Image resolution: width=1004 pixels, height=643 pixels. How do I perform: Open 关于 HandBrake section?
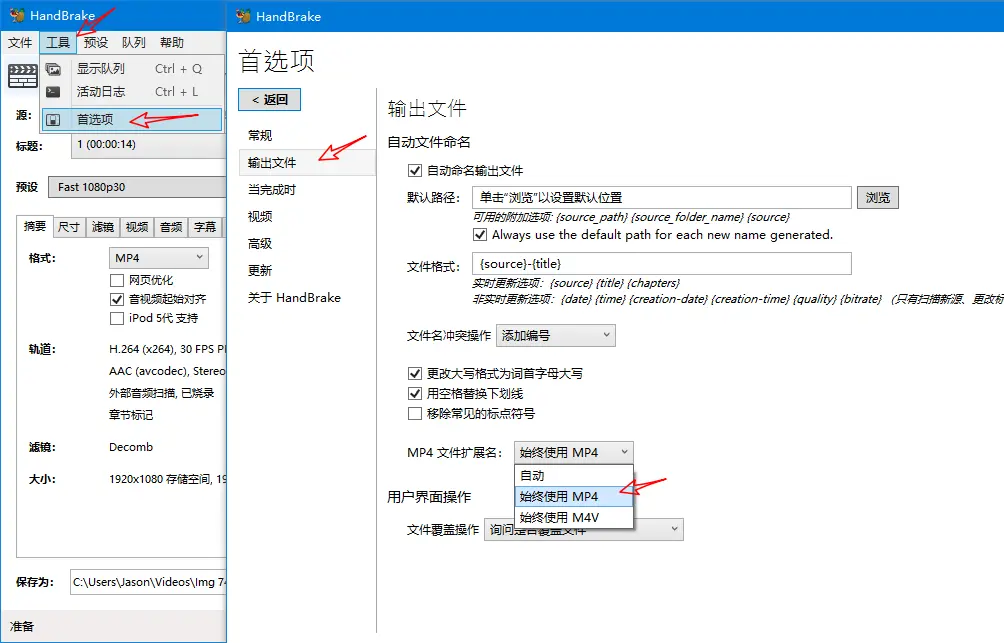point(307,297)
